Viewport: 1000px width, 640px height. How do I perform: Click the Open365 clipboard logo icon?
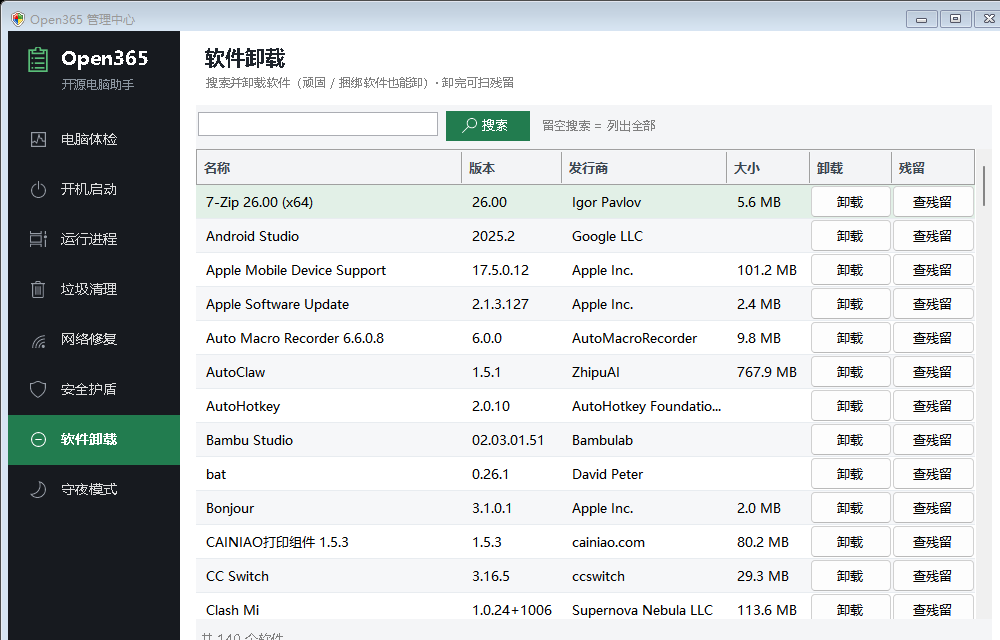click(x=38, y=60)
